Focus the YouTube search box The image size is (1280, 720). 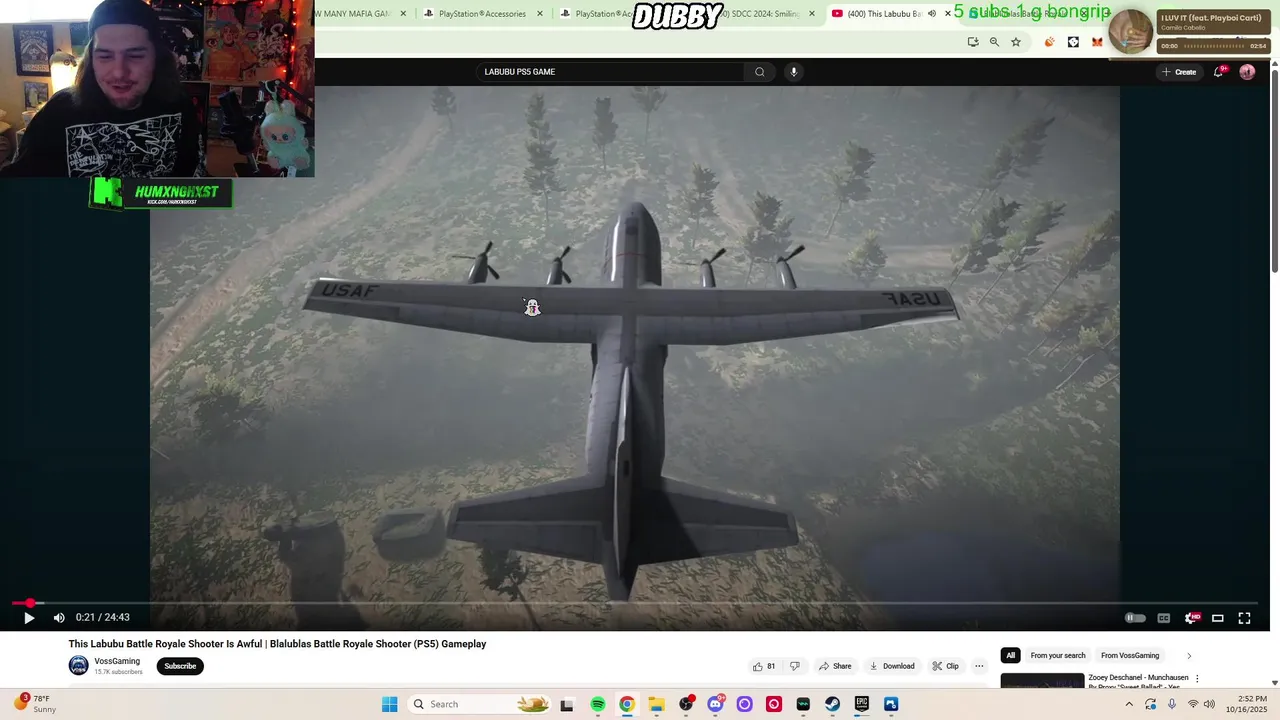click(x=610, y=72)
